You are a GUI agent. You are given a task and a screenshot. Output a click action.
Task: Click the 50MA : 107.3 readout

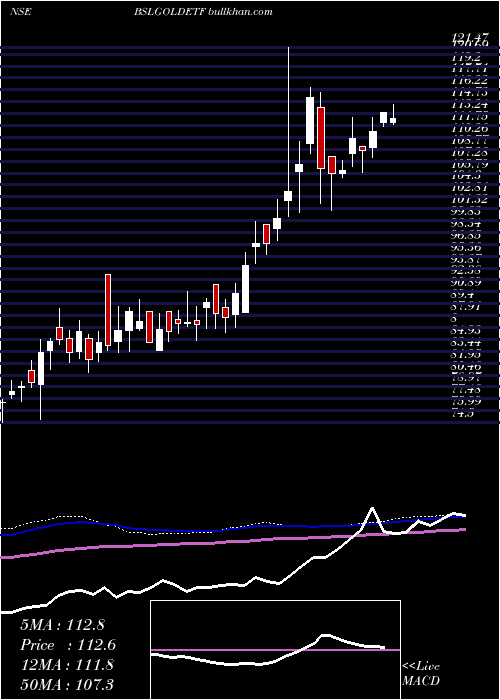(x=67, y=684)
